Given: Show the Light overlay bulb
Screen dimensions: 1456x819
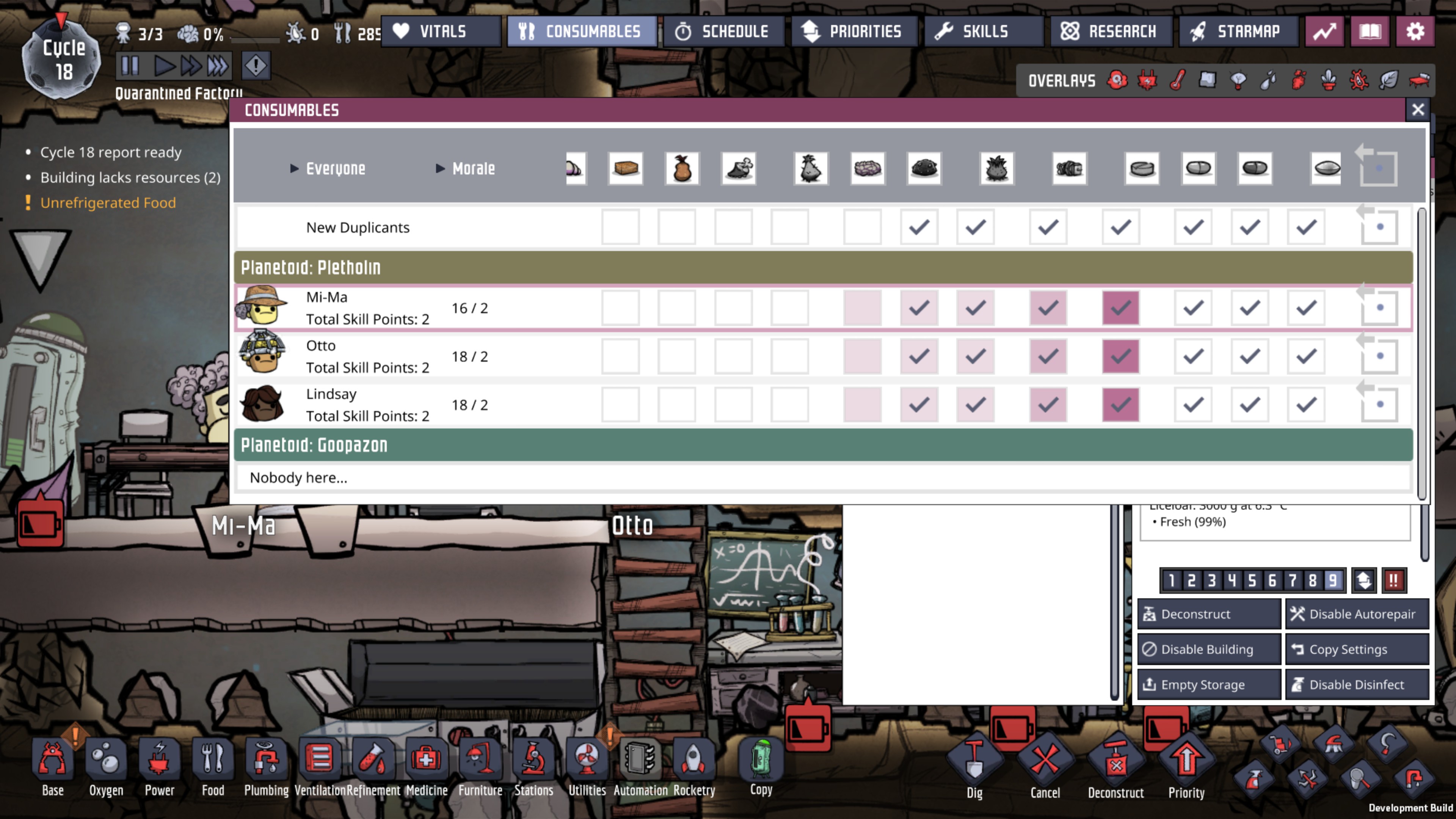Looking at the screenshot, I should click(x=1238, y=80).
